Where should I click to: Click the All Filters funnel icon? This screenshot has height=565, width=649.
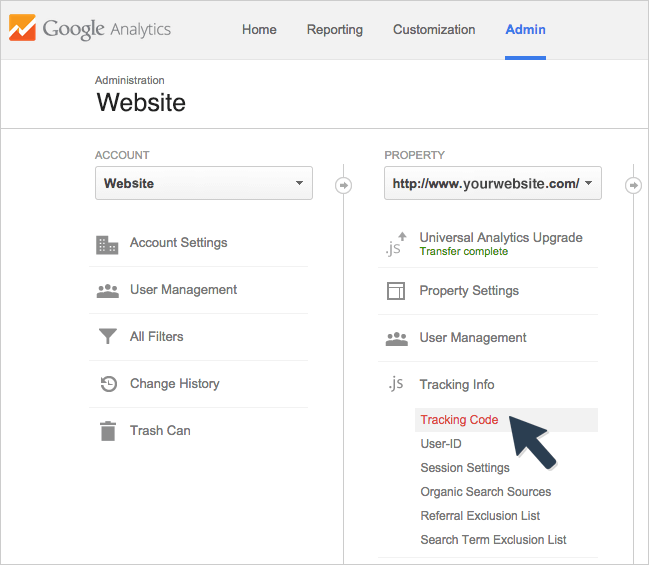(108, 336)
